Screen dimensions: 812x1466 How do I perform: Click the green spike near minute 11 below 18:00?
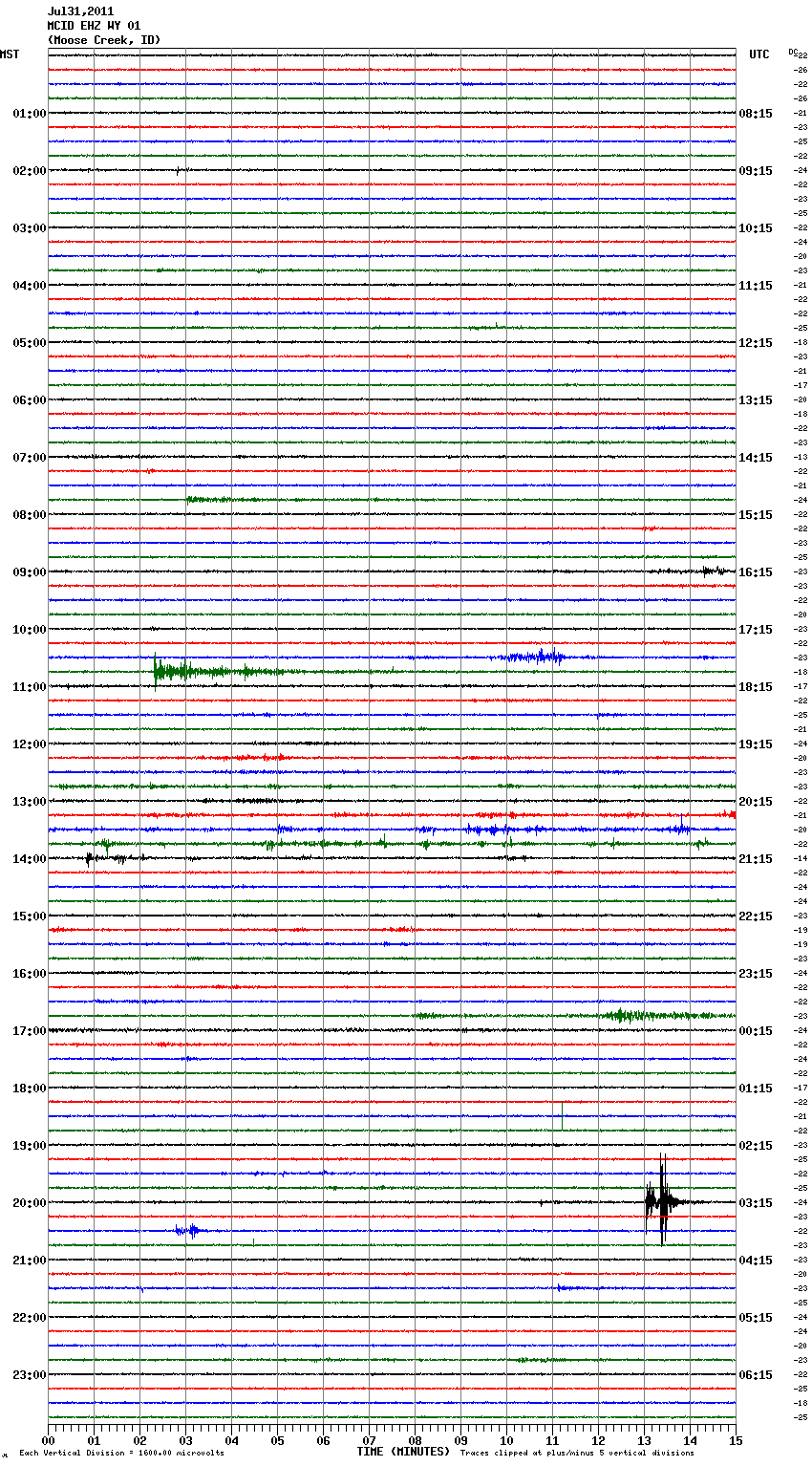(562, 1115)
